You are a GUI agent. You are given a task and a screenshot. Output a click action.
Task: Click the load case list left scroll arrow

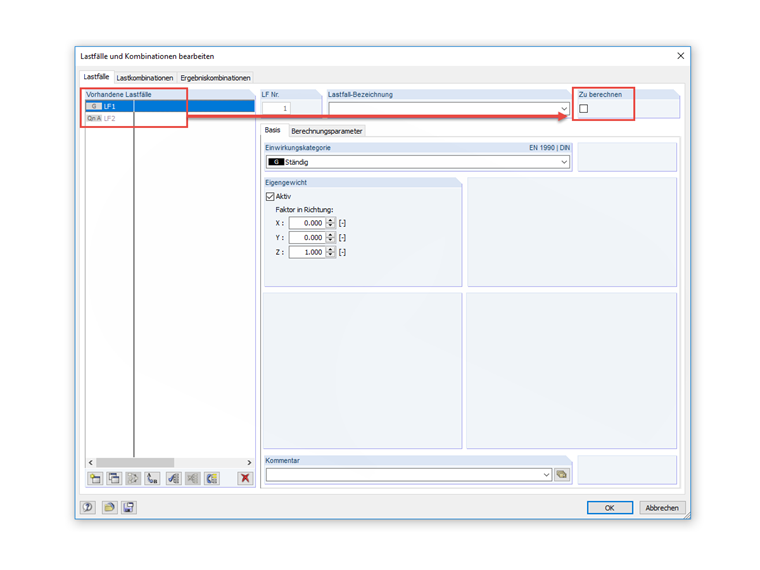(x=91, y=462)
